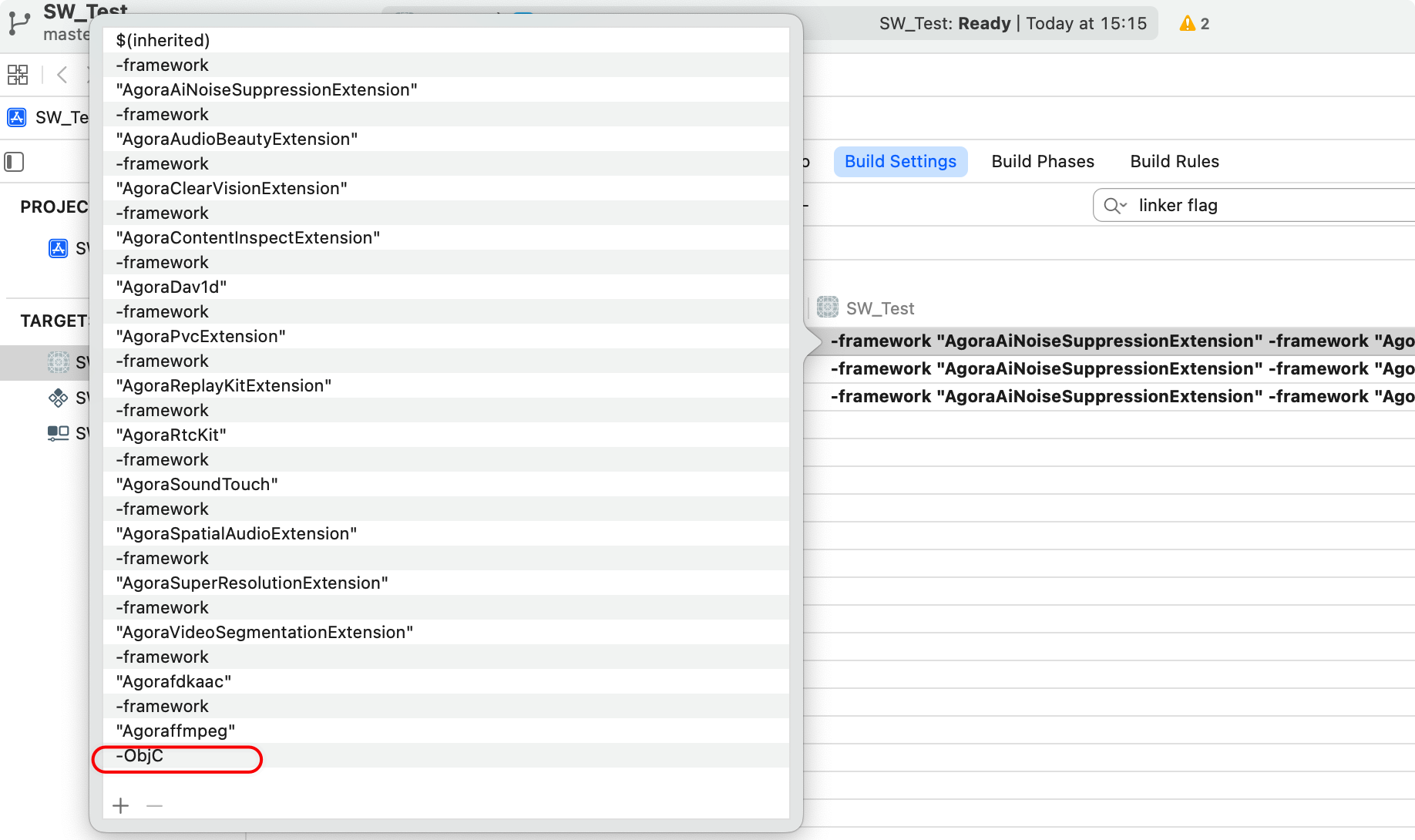Open the related items grid icon
This screenshot has height=840, width=1415.
pyautogui.click(x=18, y=75)
